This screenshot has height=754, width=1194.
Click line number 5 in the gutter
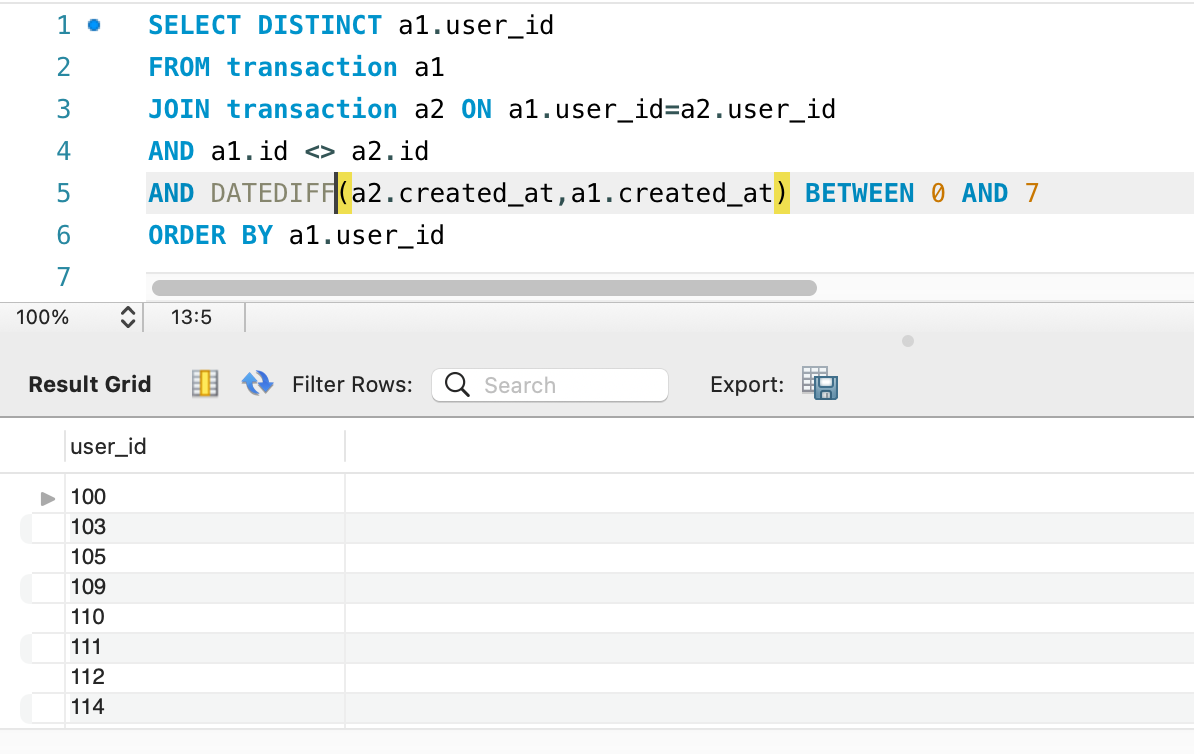click(64, 193)
